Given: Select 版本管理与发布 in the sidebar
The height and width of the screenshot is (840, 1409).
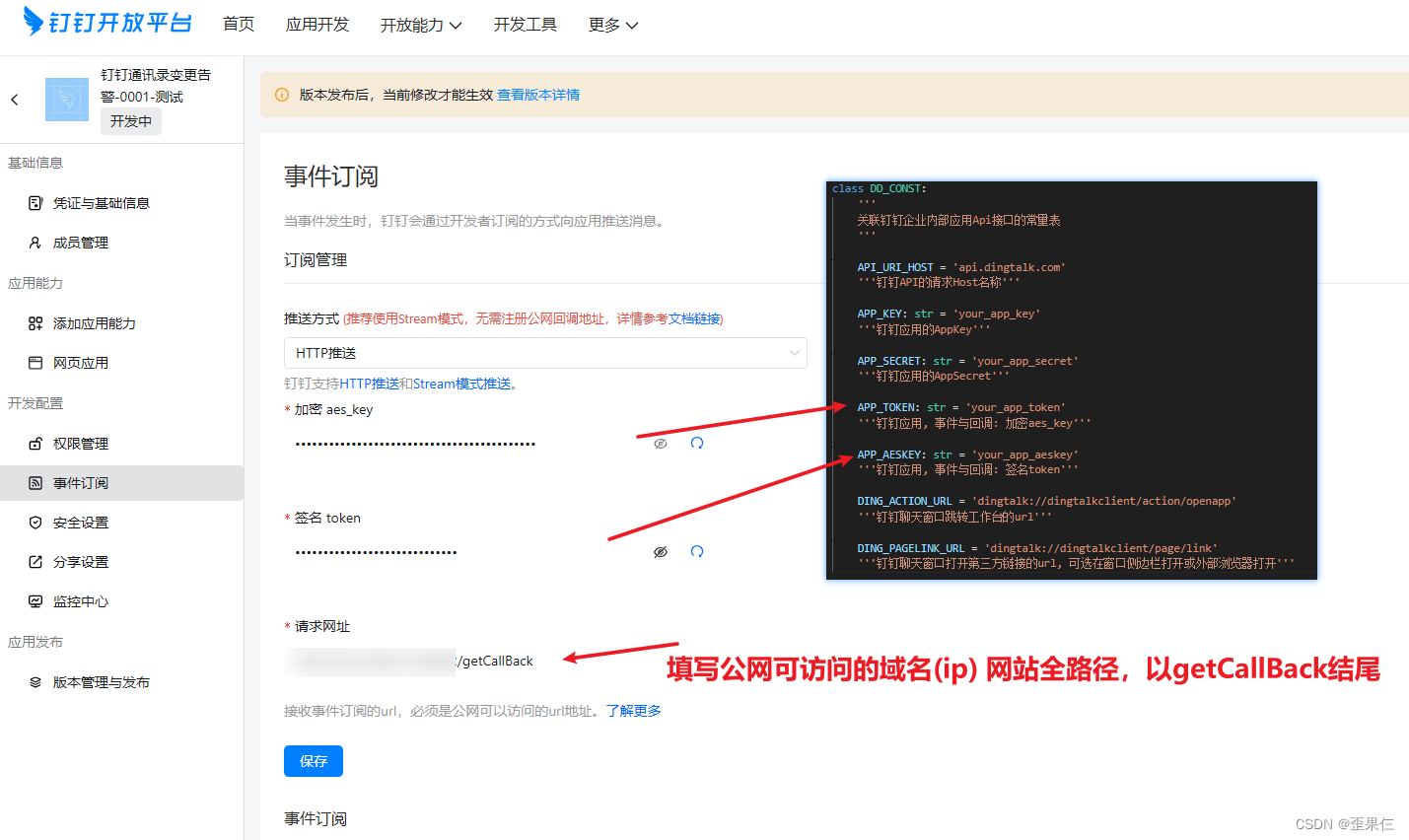Looking at the screenshot, I should tap(122, 682).
